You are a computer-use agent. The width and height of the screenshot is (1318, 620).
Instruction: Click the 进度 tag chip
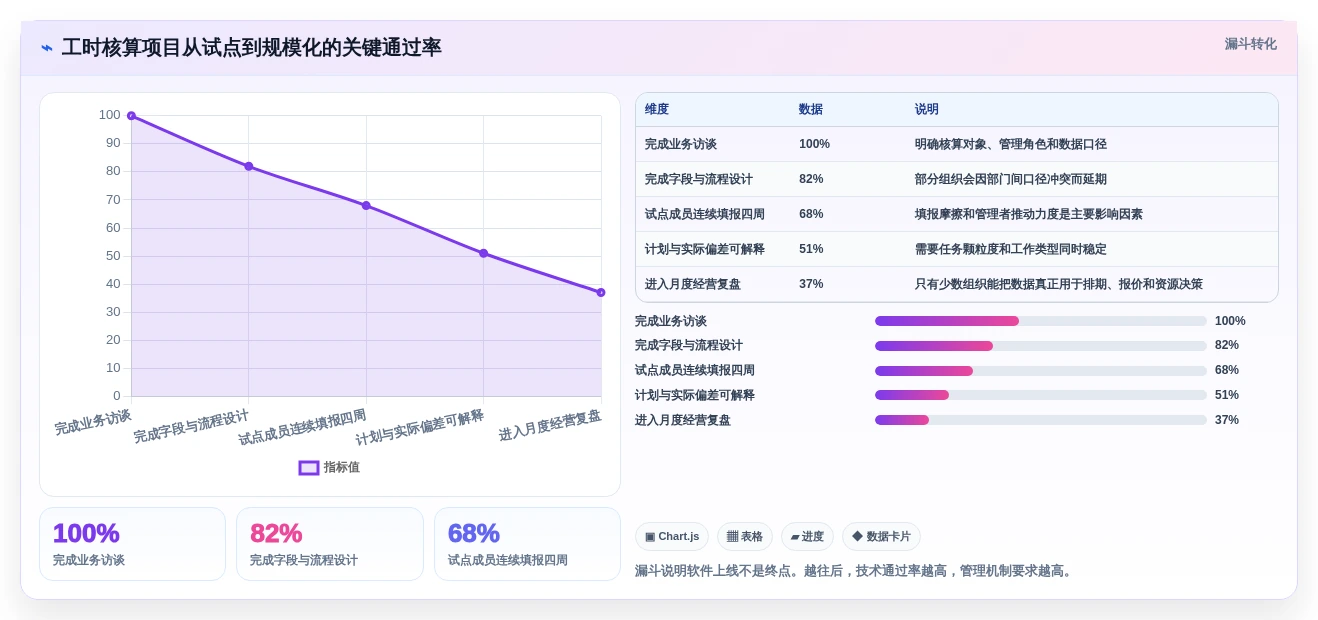(807, 537)
